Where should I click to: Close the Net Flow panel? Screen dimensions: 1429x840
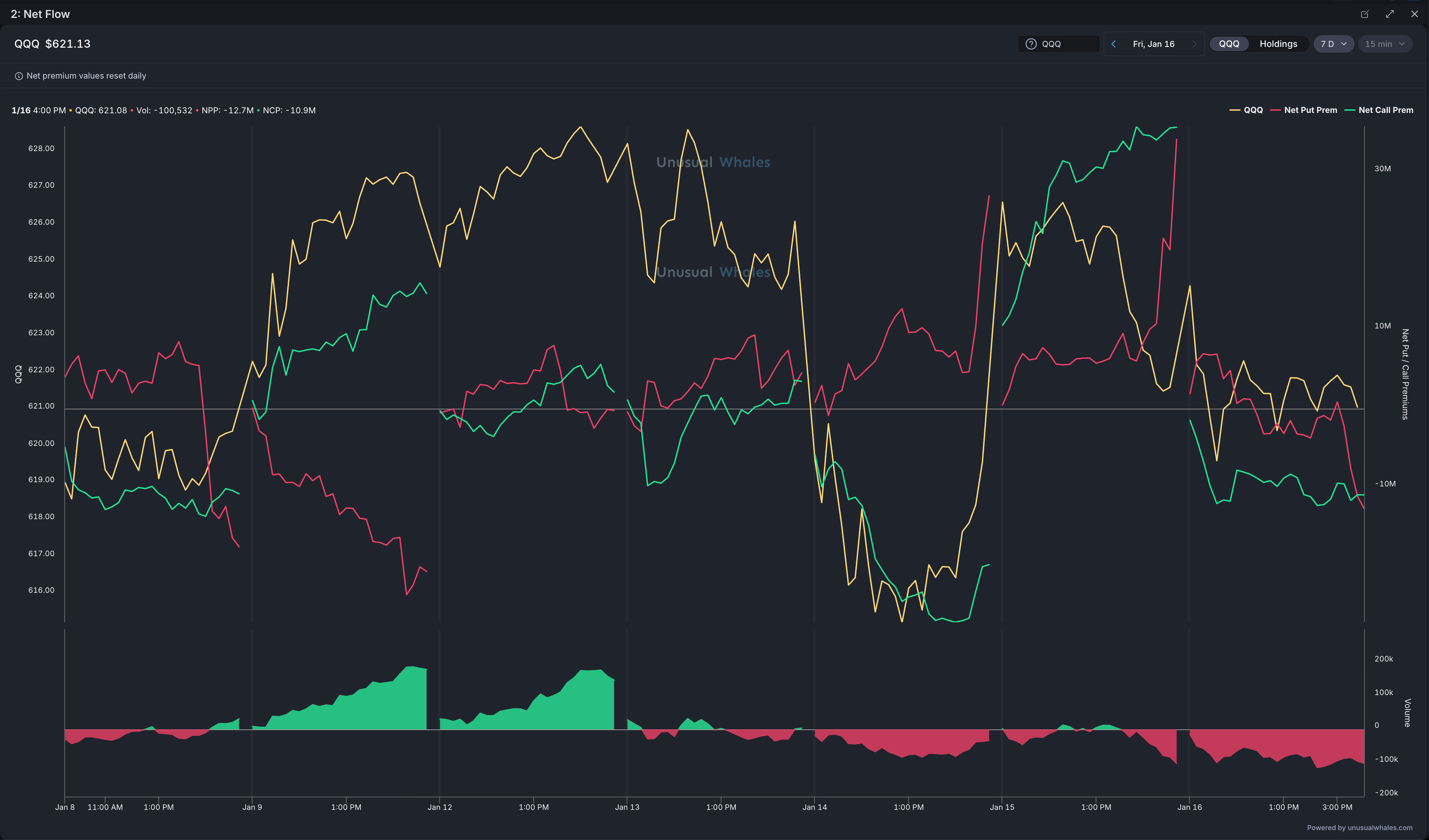point(1414,14)
